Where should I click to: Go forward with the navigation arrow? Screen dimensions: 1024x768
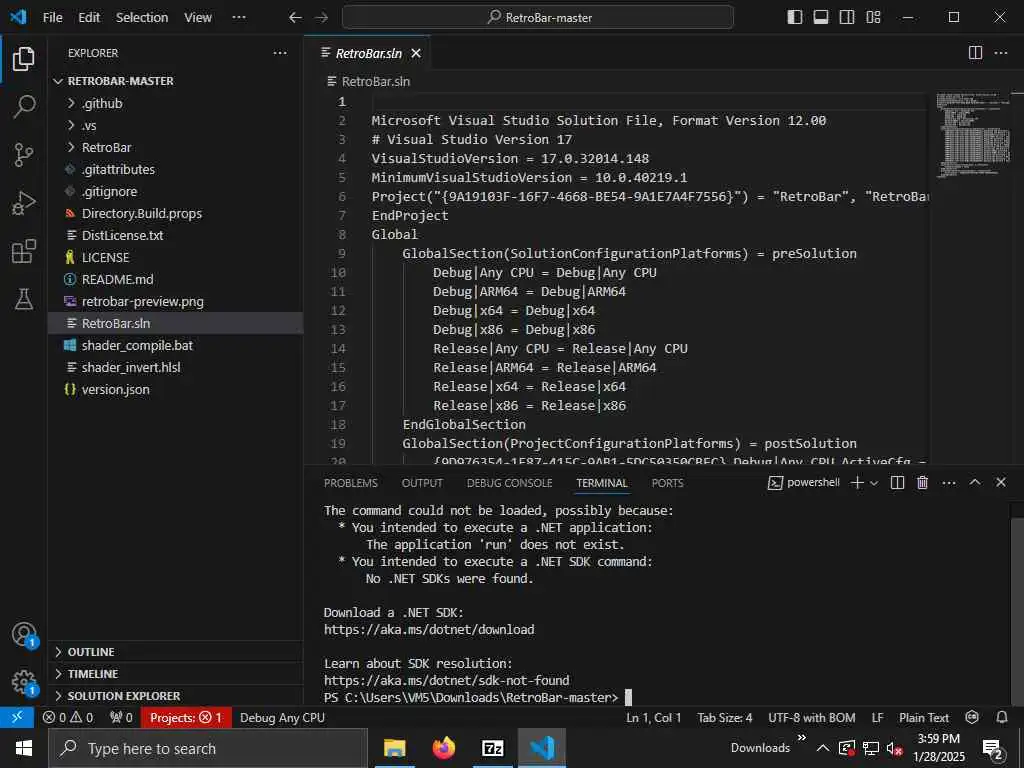click(321, 18)
